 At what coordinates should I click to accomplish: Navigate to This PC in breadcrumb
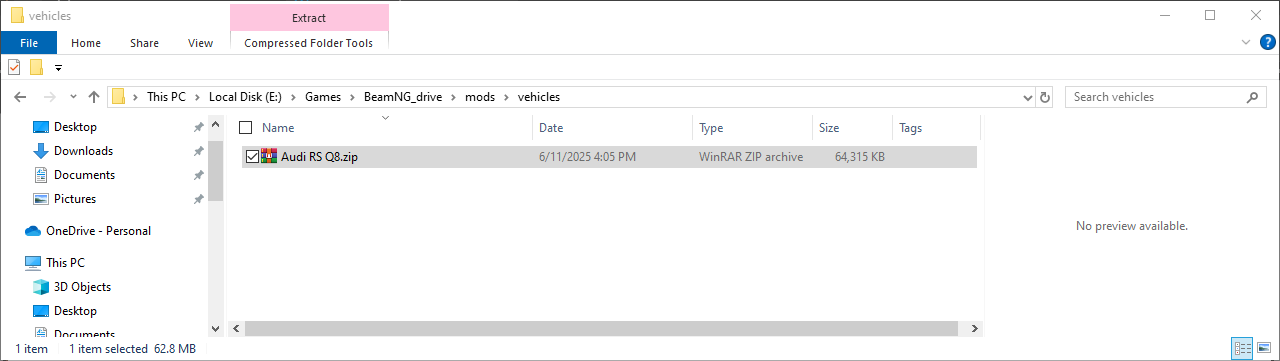[166, 97]
